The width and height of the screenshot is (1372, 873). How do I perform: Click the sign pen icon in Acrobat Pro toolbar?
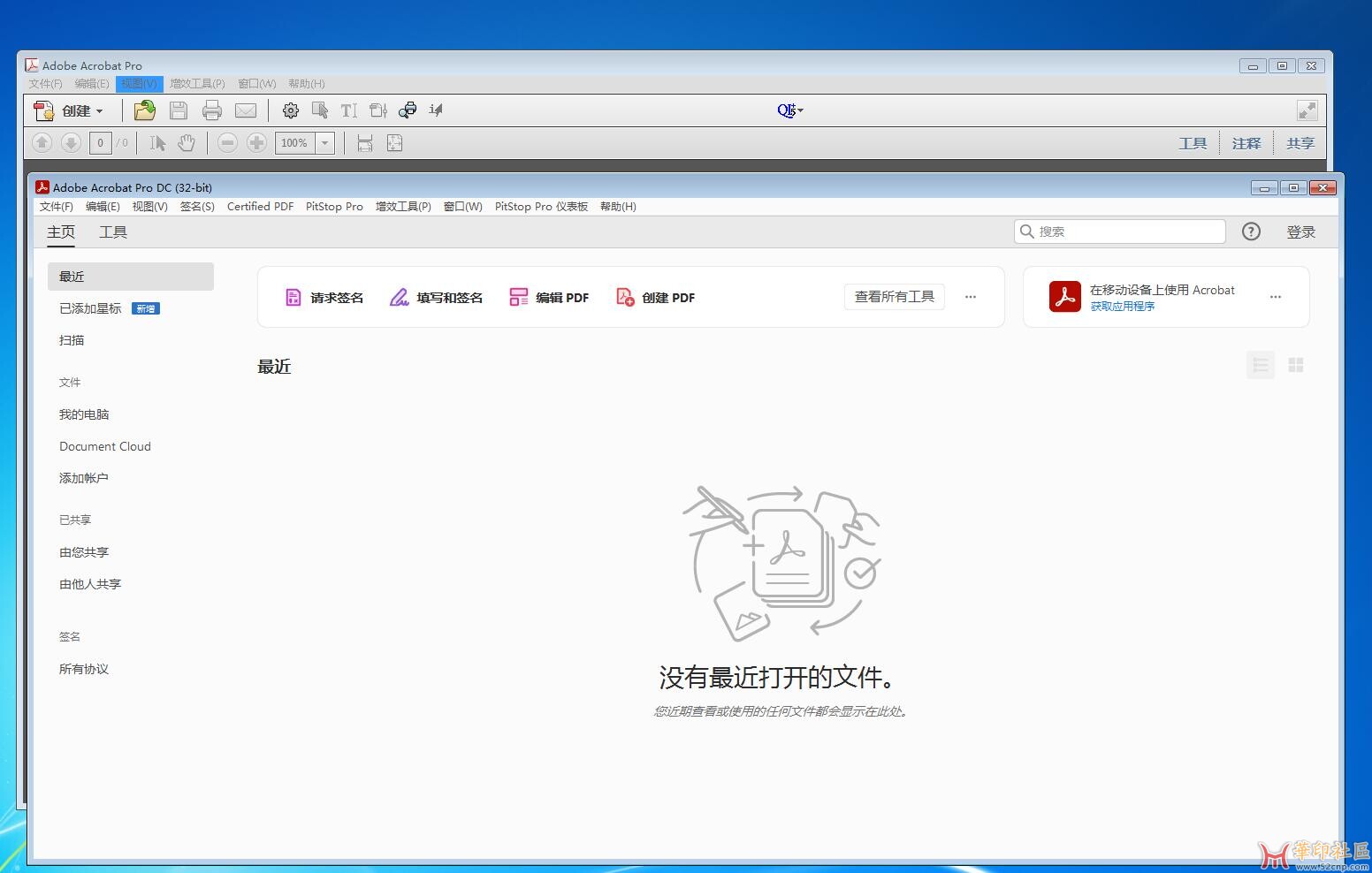436,110
